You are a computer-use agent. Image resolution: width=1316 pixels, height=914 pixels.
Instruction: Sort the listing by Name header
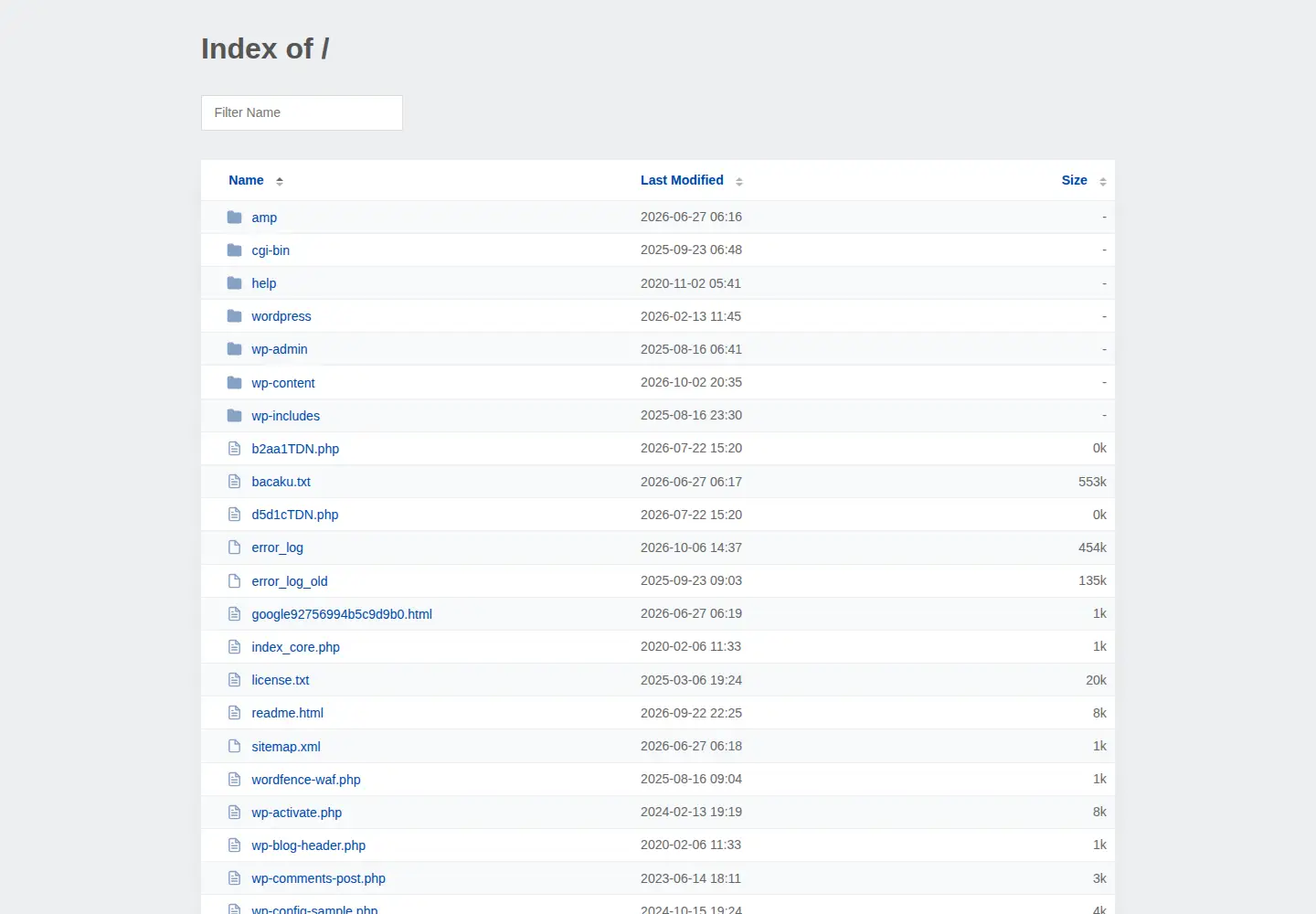pos(246,180)
